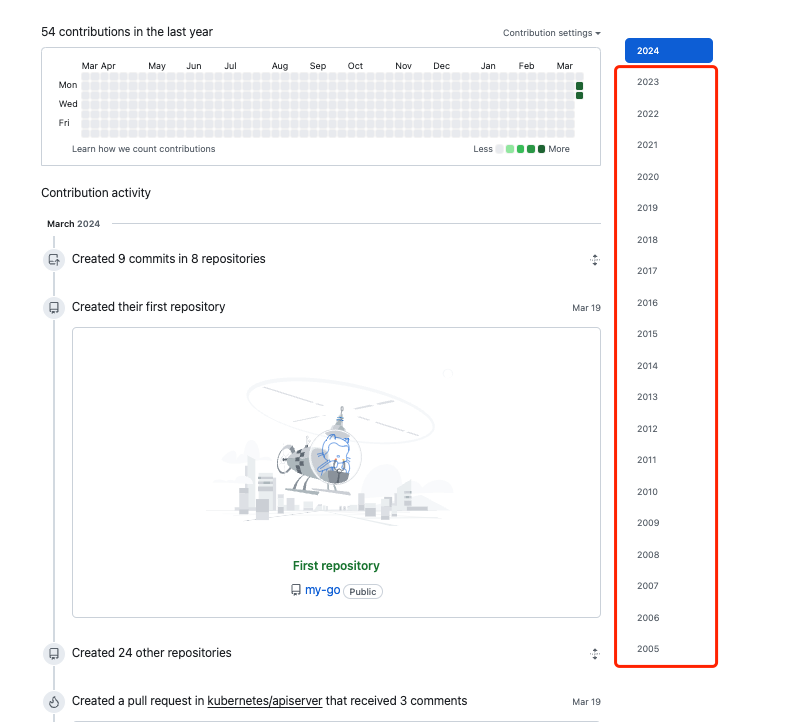
Task: Click 'Learn how we count contributions'
Action: [143, 149]
